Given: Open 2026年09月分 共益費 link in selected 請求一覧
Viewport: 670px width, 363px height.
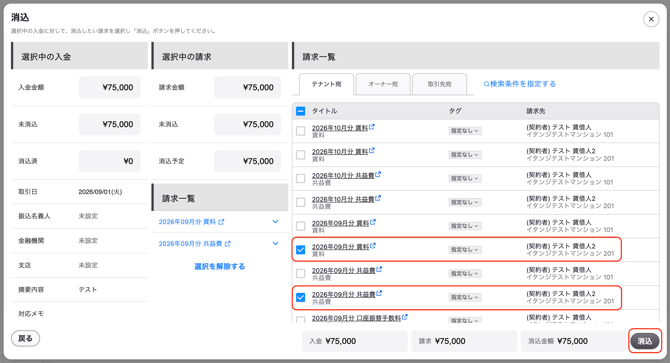Looking at the screenshot, I should pyautogui.click(x=190, y=244).
